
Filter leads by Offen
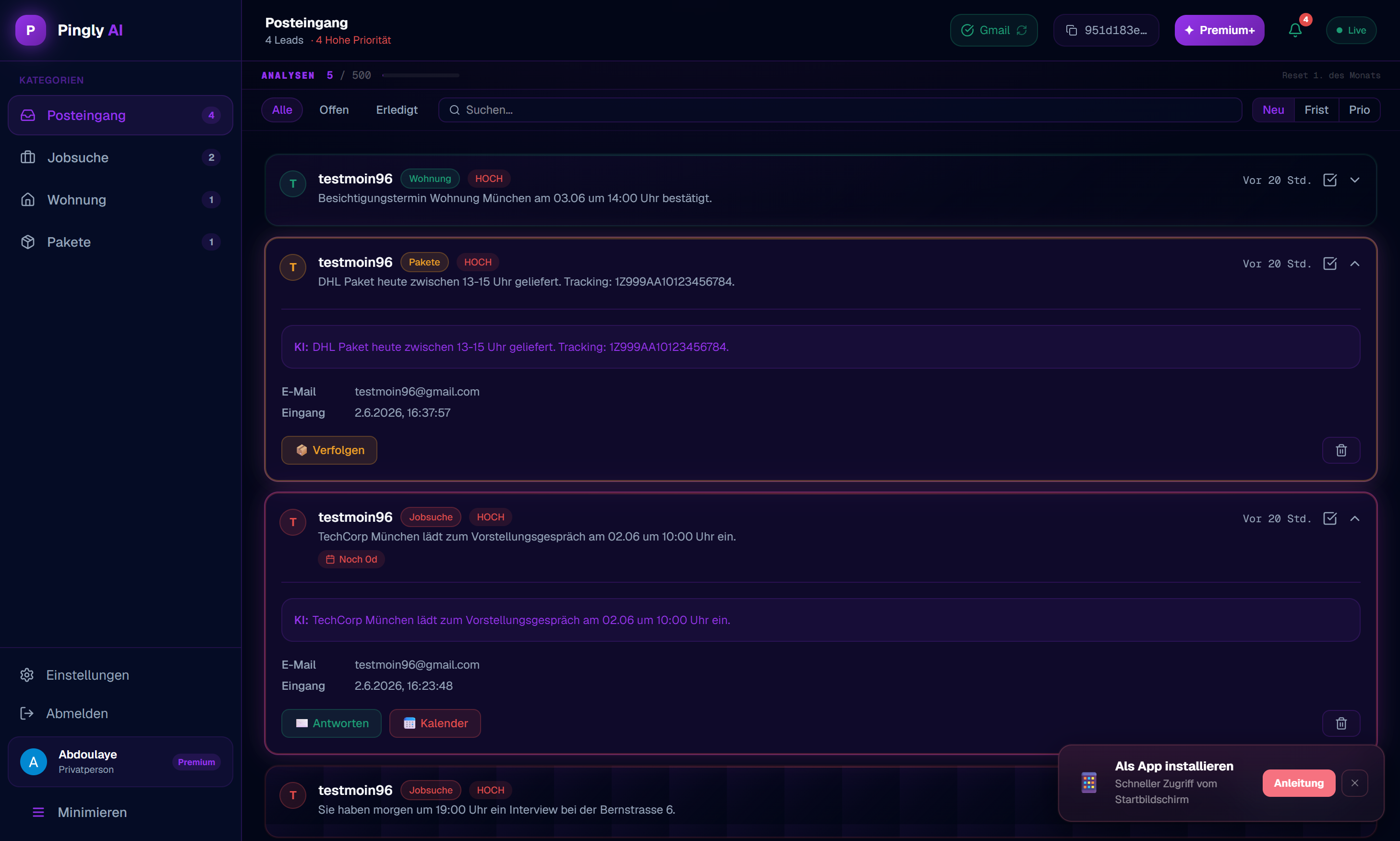coord(334,110)
